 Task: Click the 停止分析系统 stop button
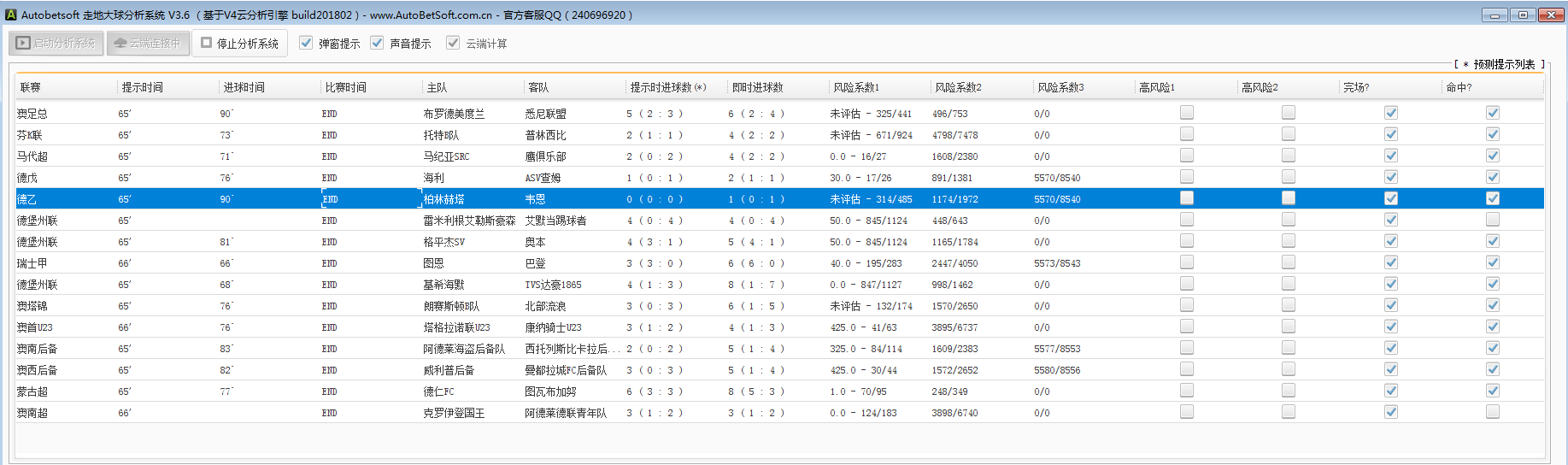239,44
